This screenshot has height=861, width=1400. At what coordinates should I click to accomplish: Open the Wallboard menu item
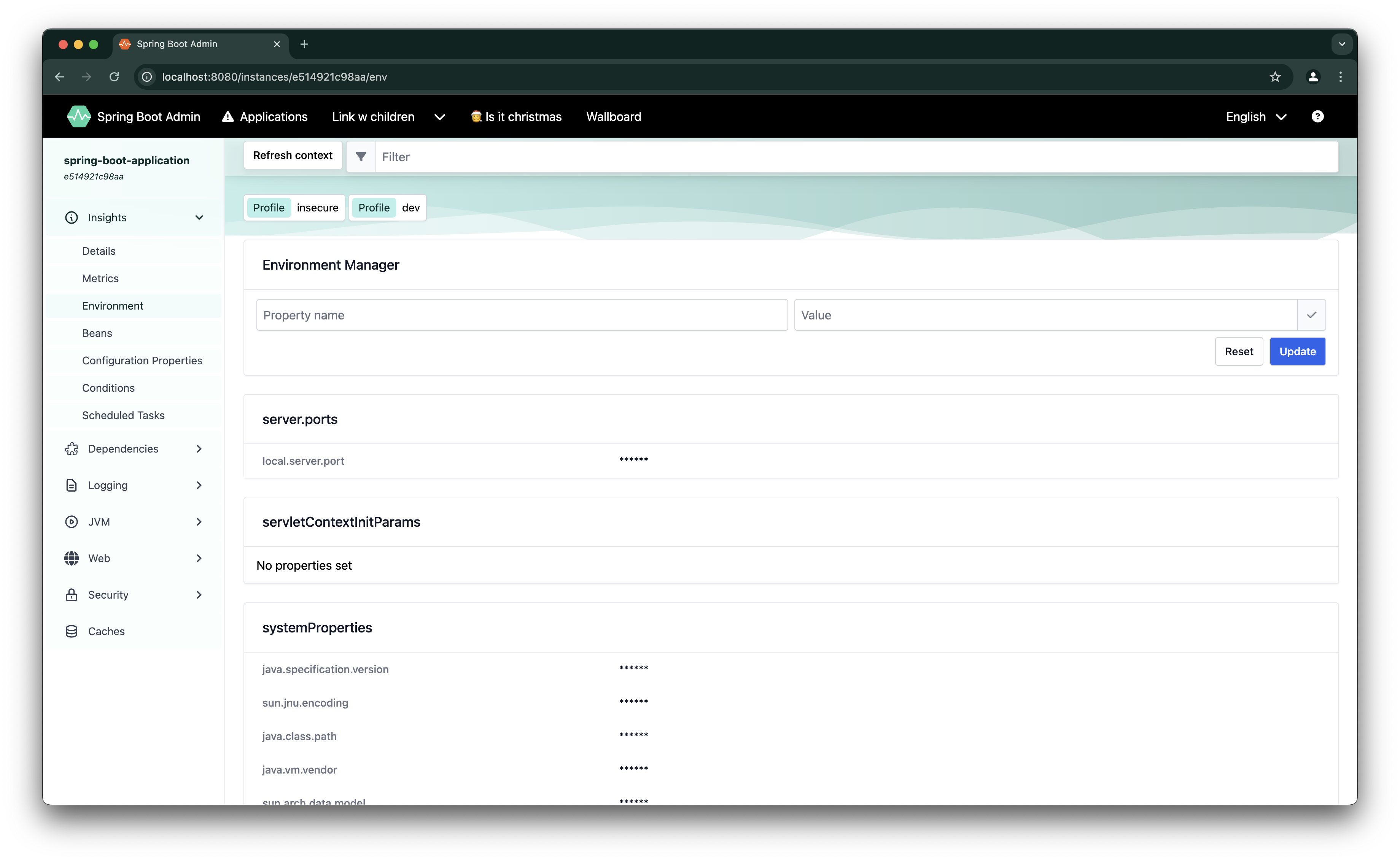[x=613, y=116]
